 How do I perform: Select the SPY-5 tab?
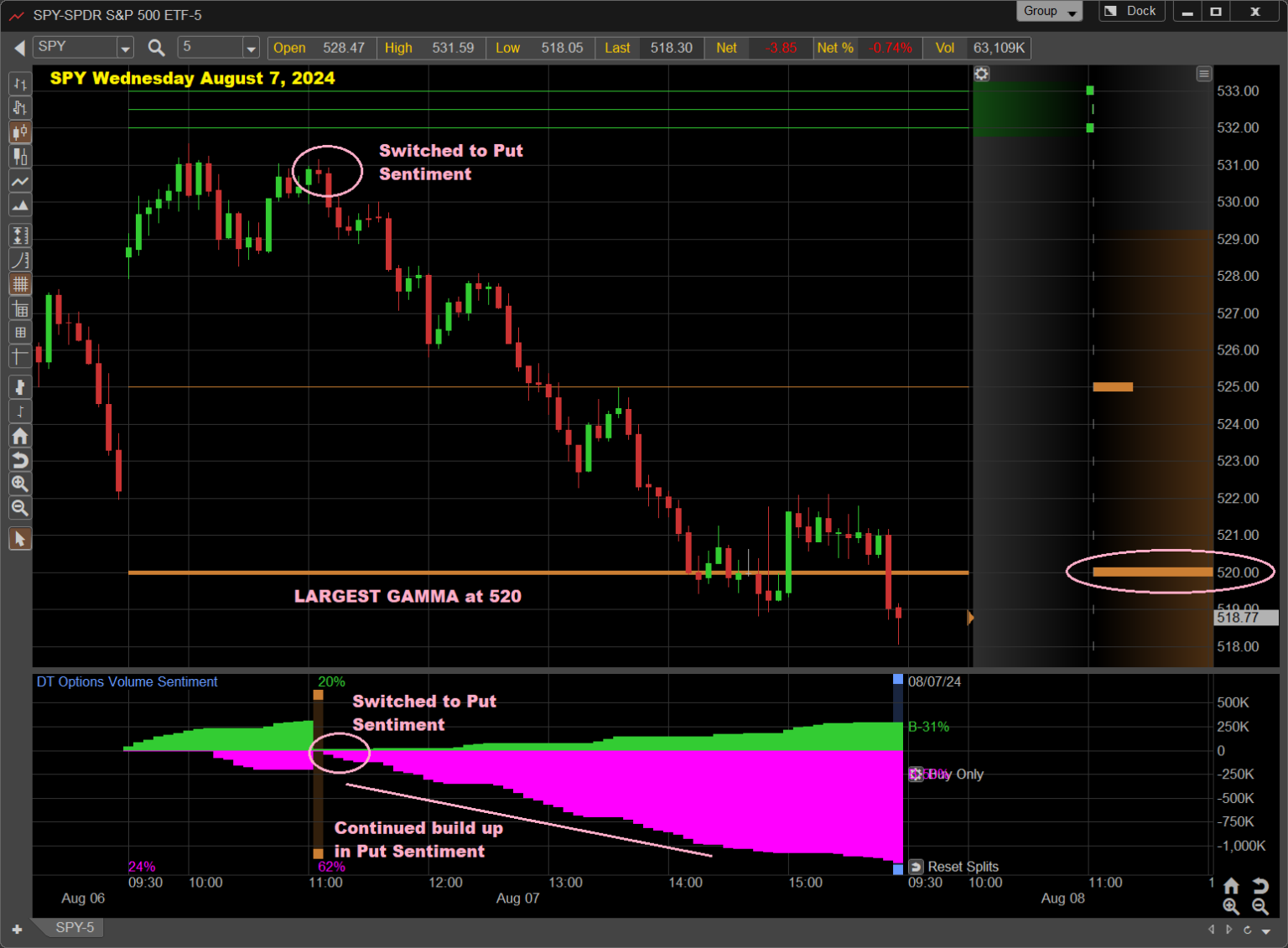coord(75,927)
